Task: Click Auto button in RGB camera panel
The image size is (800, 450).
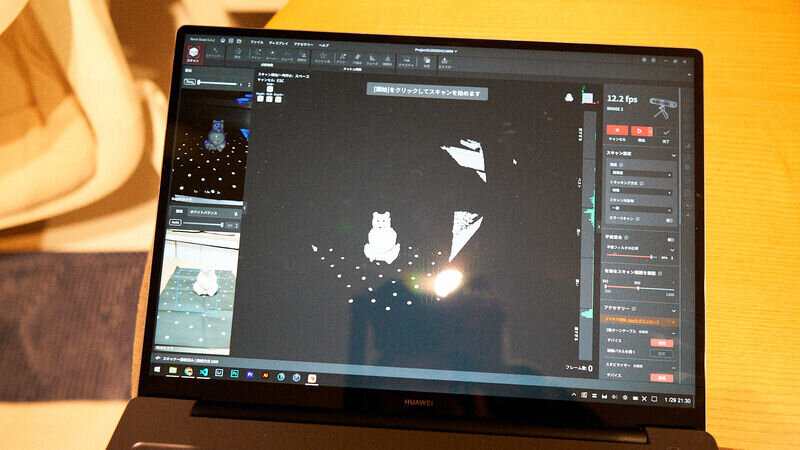Action: tap(176, 222)
